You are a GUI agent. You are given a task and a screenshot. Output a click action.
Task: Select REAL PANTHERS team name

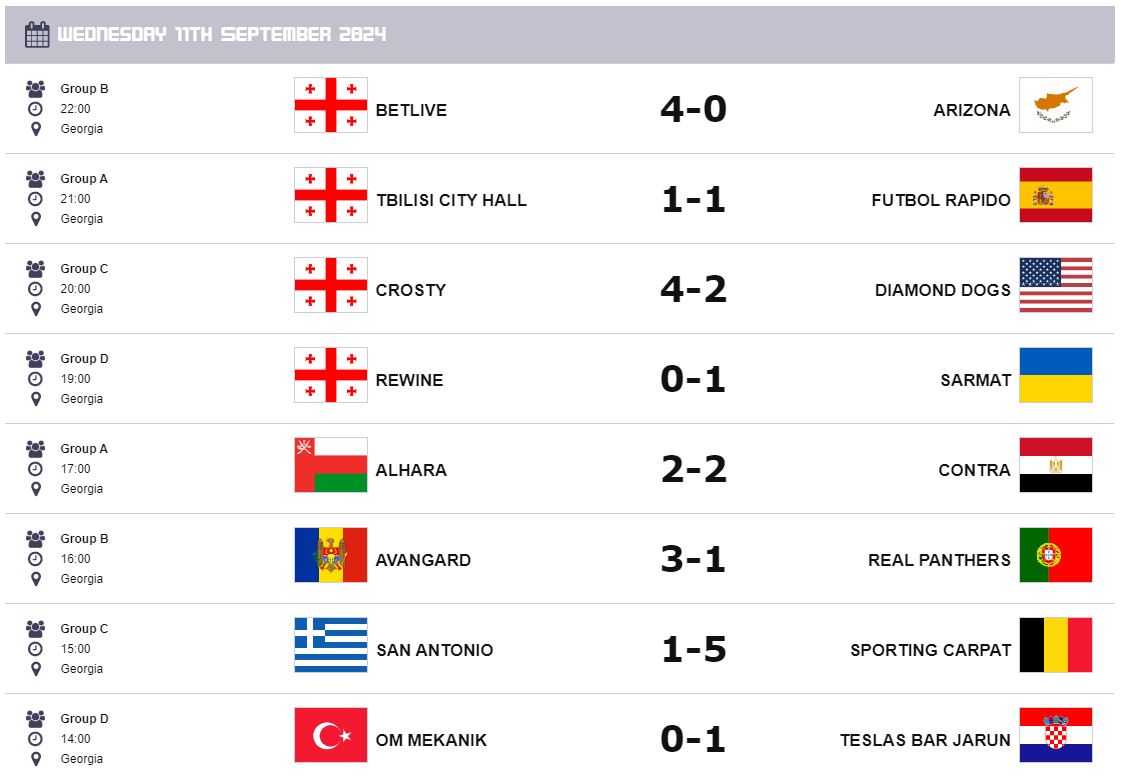tap(939, 560)
